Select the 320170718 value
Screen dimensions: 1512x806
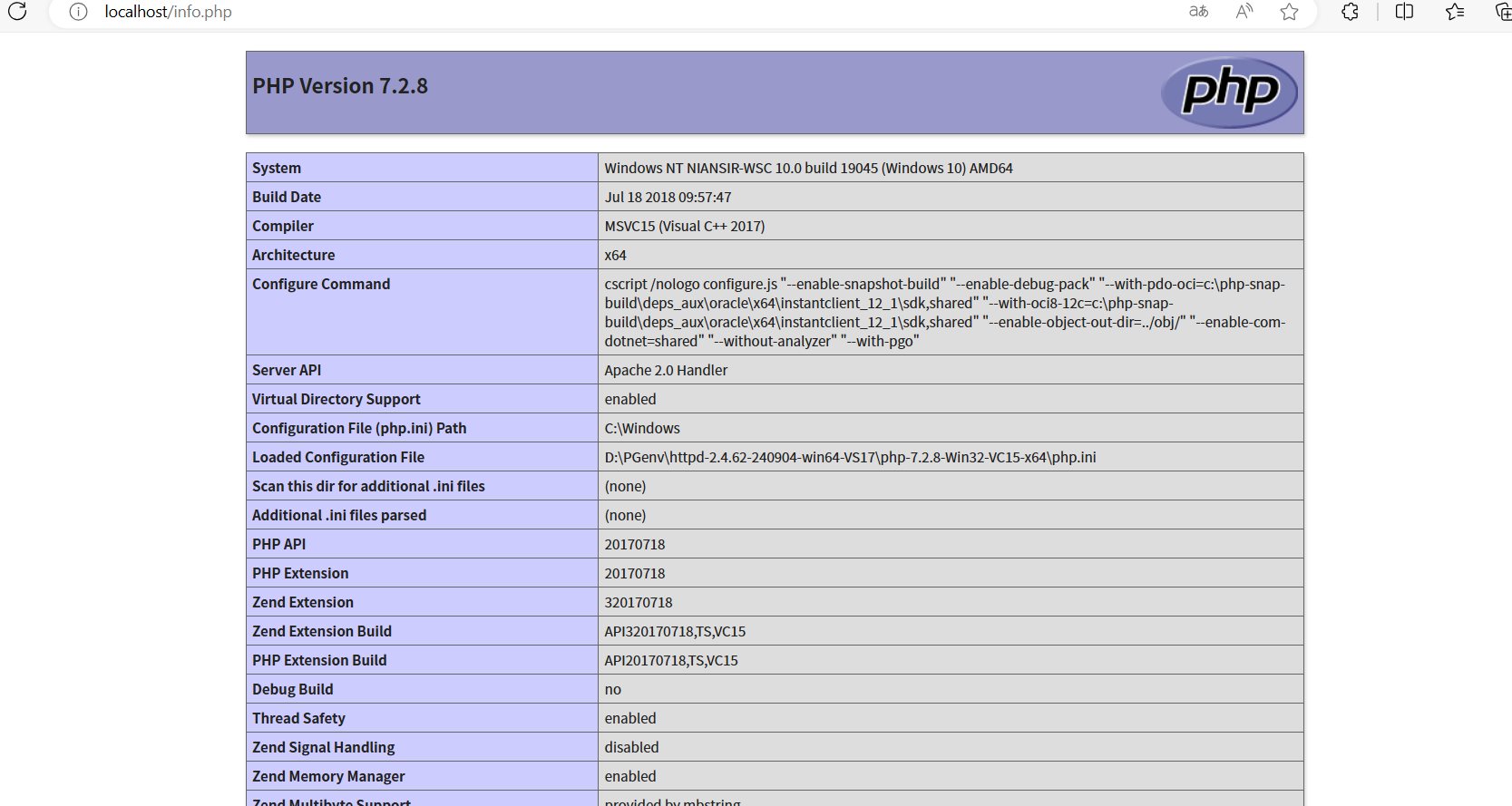639,602
